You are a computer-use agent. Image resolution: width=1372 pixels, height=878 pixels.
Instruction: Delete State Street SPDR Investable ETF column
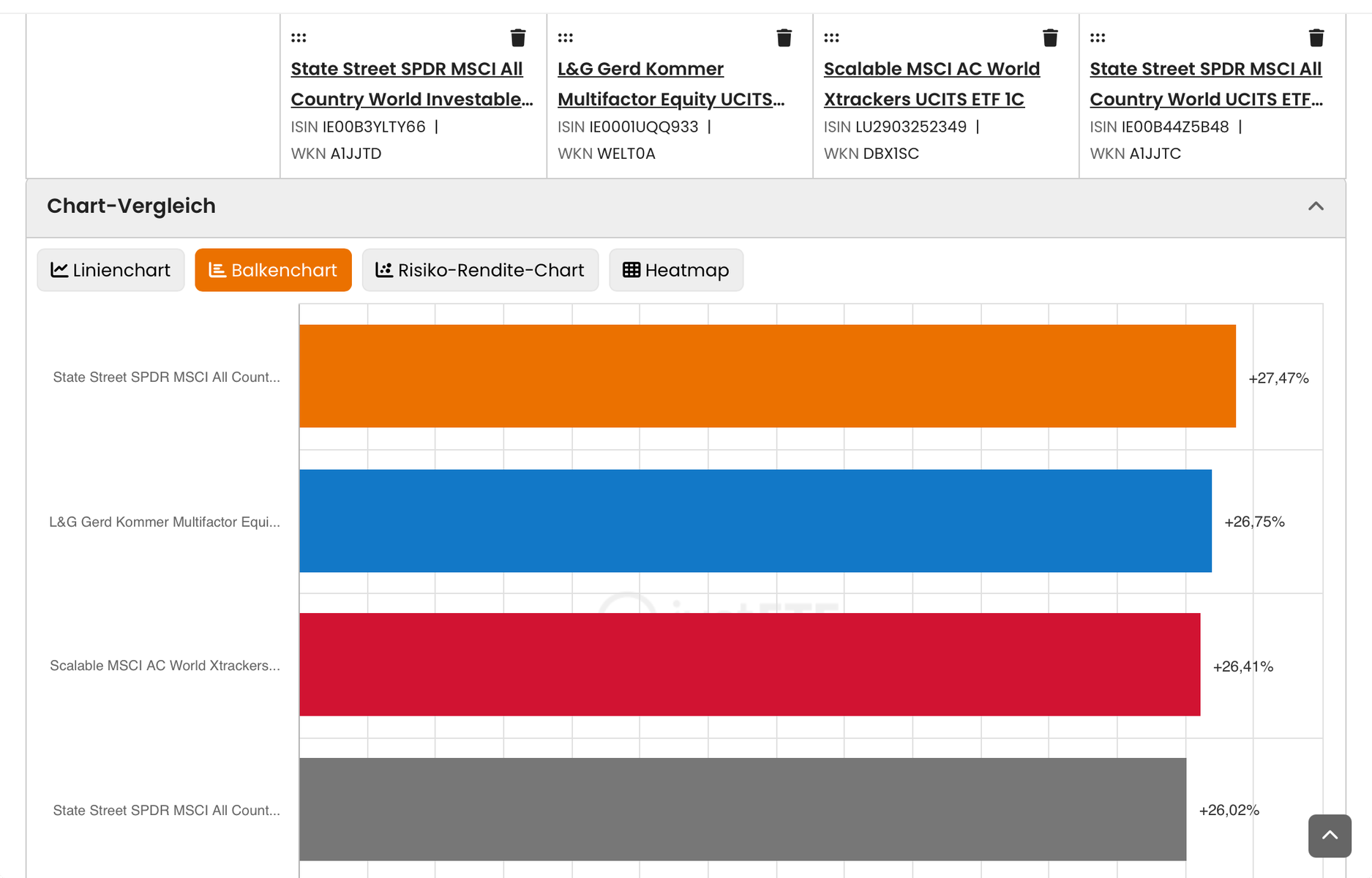click(518, 37)
